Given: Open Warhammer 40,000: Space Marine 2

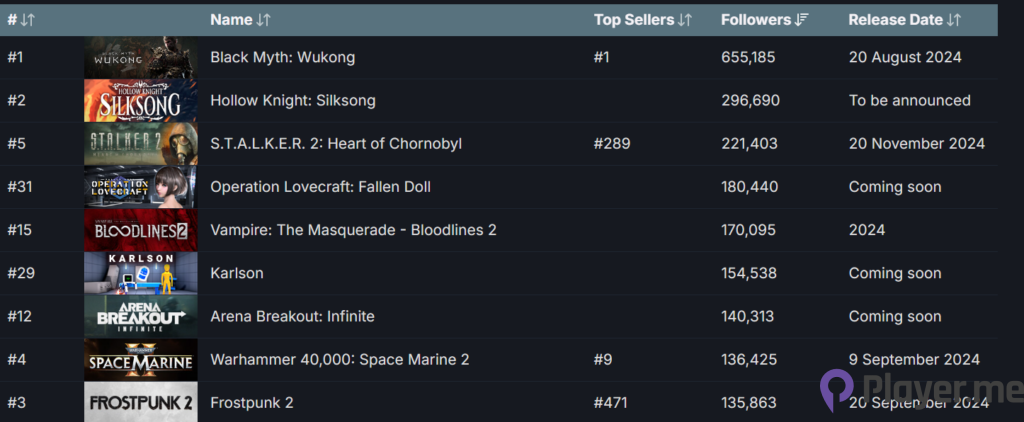Looking at the screenshot, I should click(339, 359).
